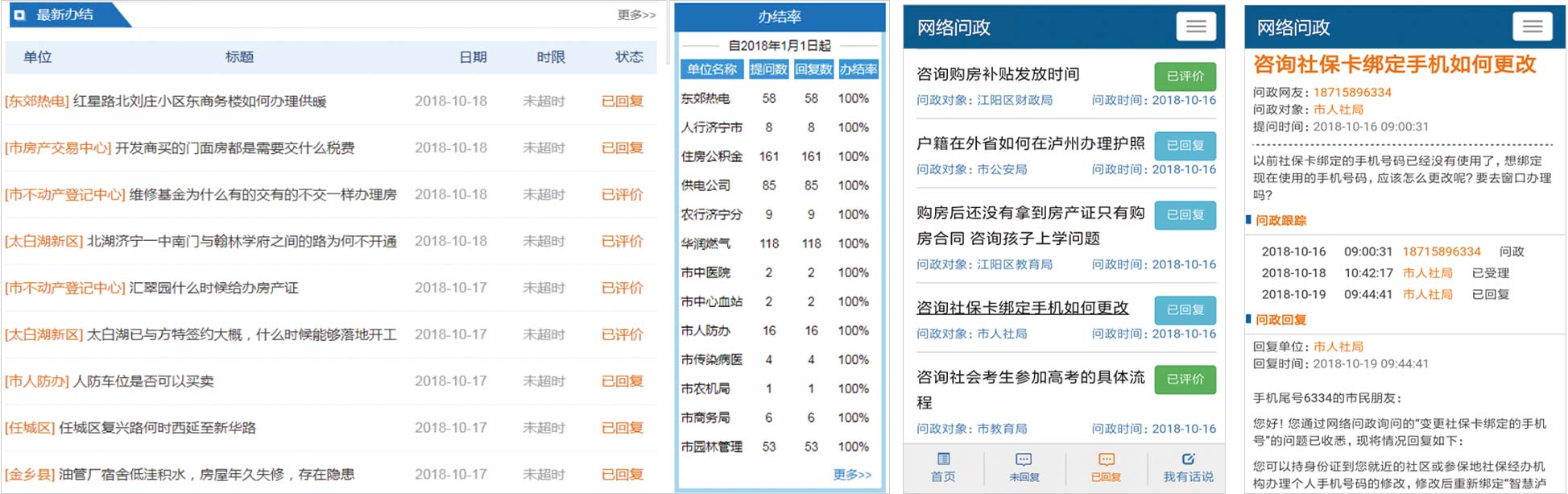
Task: Click the 办结率 column header
Action: pyautogui.click(x=858, y=69)
